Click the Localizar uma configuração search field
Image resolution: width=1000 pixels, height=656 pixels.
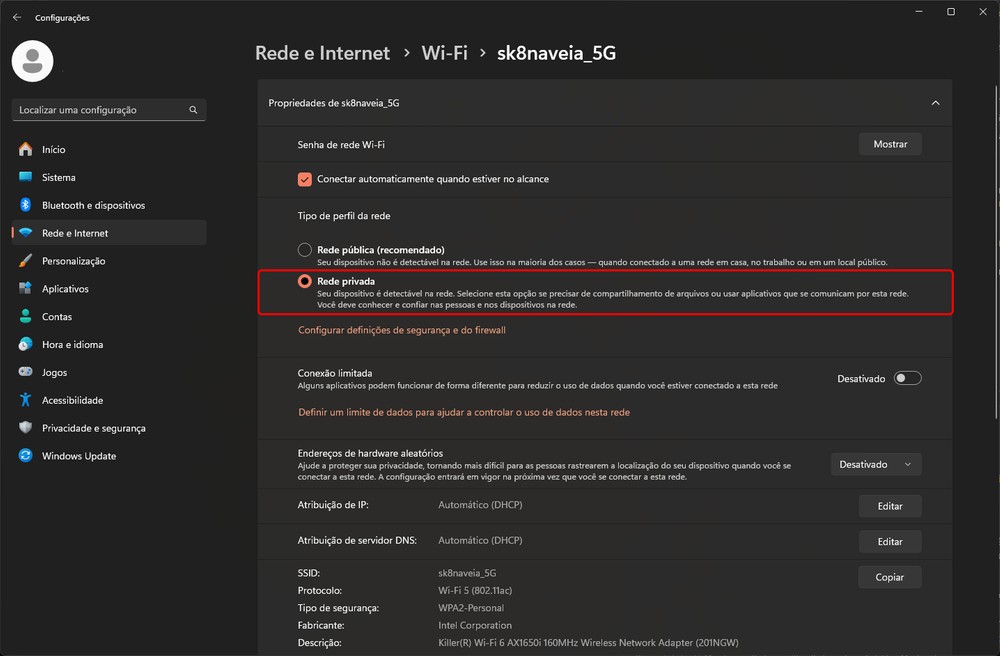(x=100, y=110)
